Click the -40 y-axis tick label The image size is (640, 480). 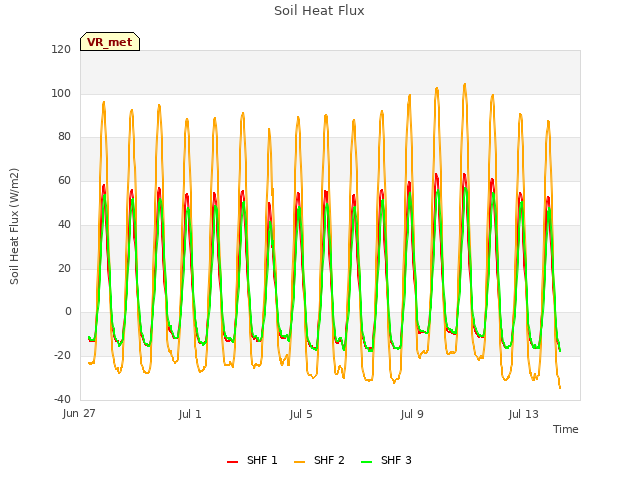coord(62,399)
